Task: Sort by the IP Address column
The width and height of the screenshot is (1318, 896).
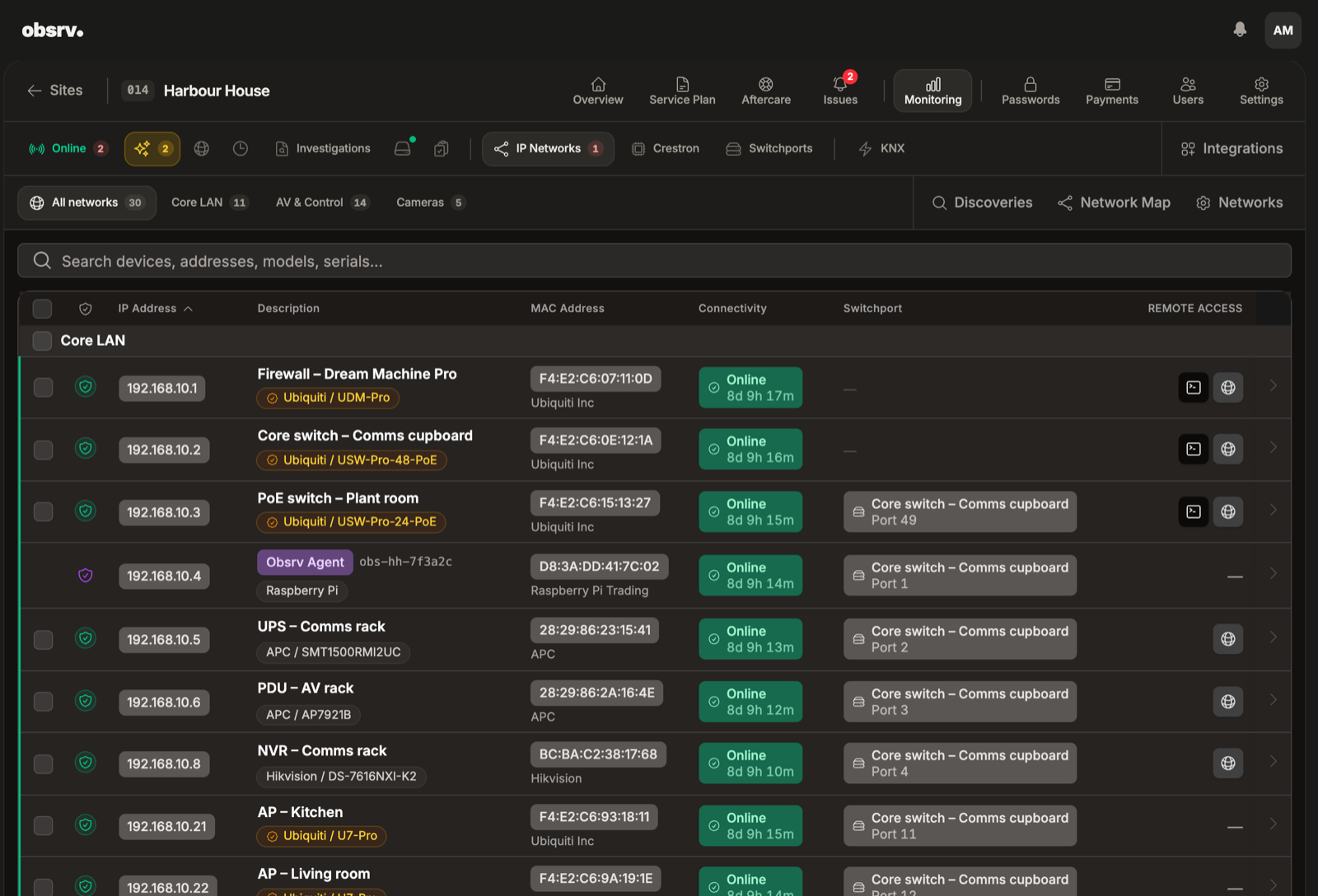Action: (155, 309)
